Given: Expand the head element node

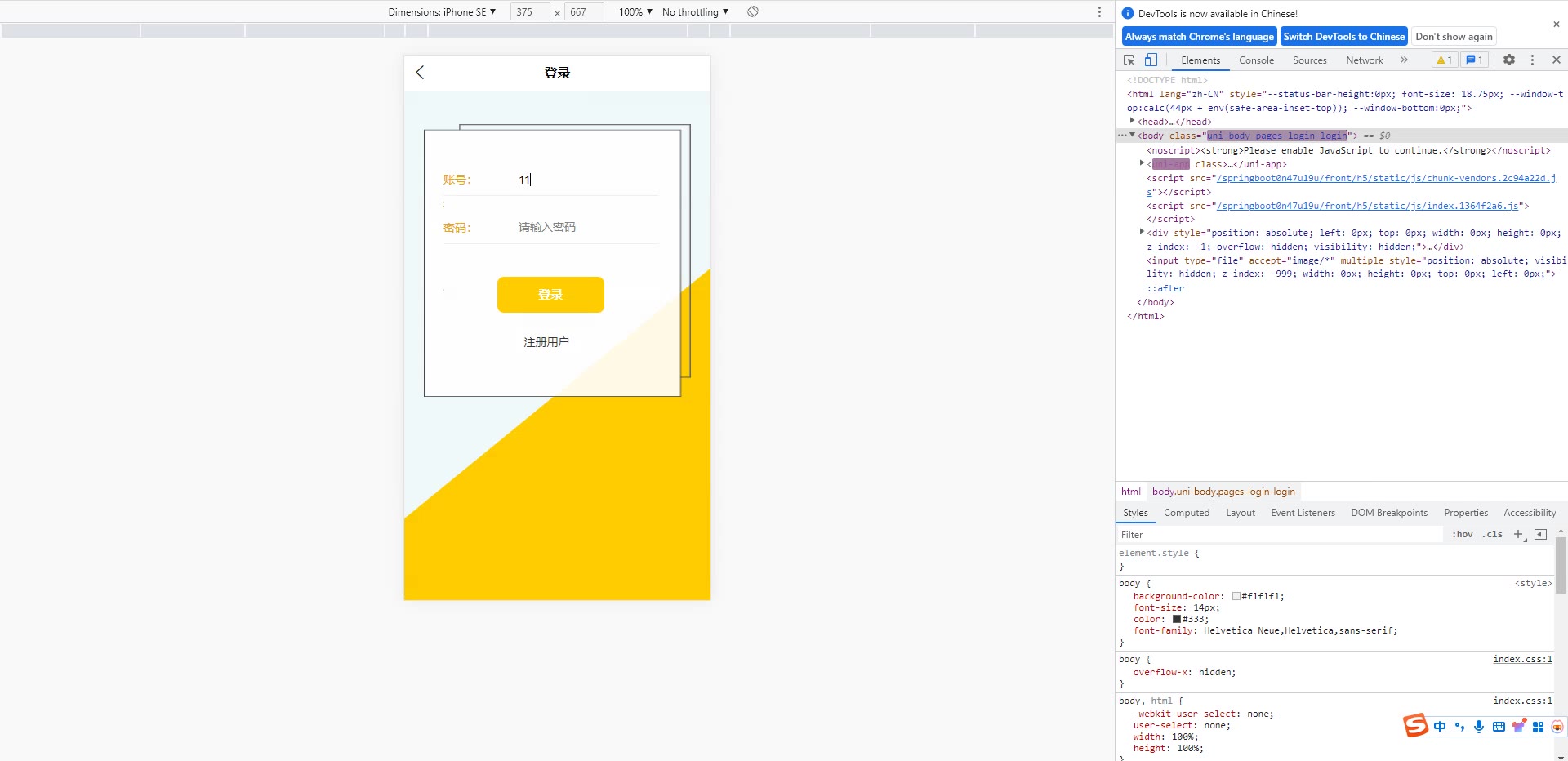Looking at the screenshot, I should (x=1132, y=122).
